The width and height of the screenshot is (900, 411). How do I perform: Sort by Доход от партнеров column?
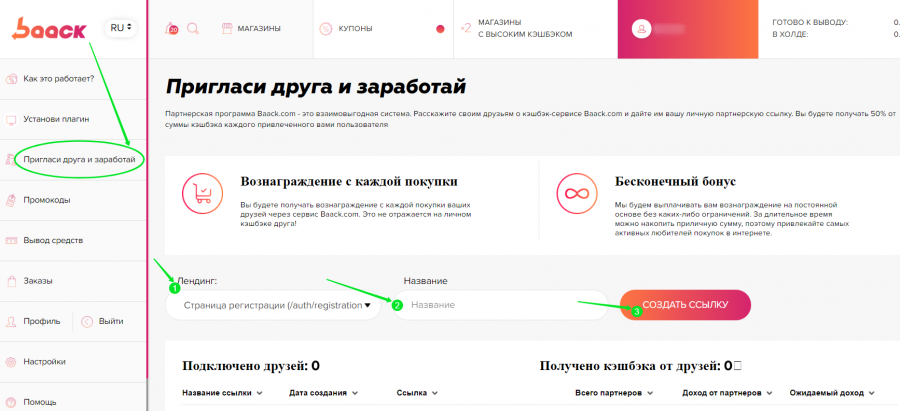[726, 393]
